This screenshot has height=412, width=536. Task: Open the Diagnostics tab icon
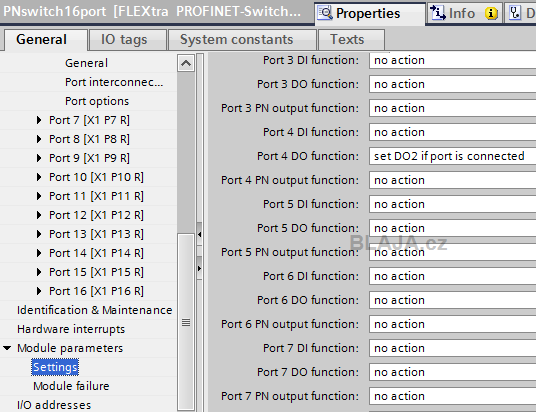[515, 13]
